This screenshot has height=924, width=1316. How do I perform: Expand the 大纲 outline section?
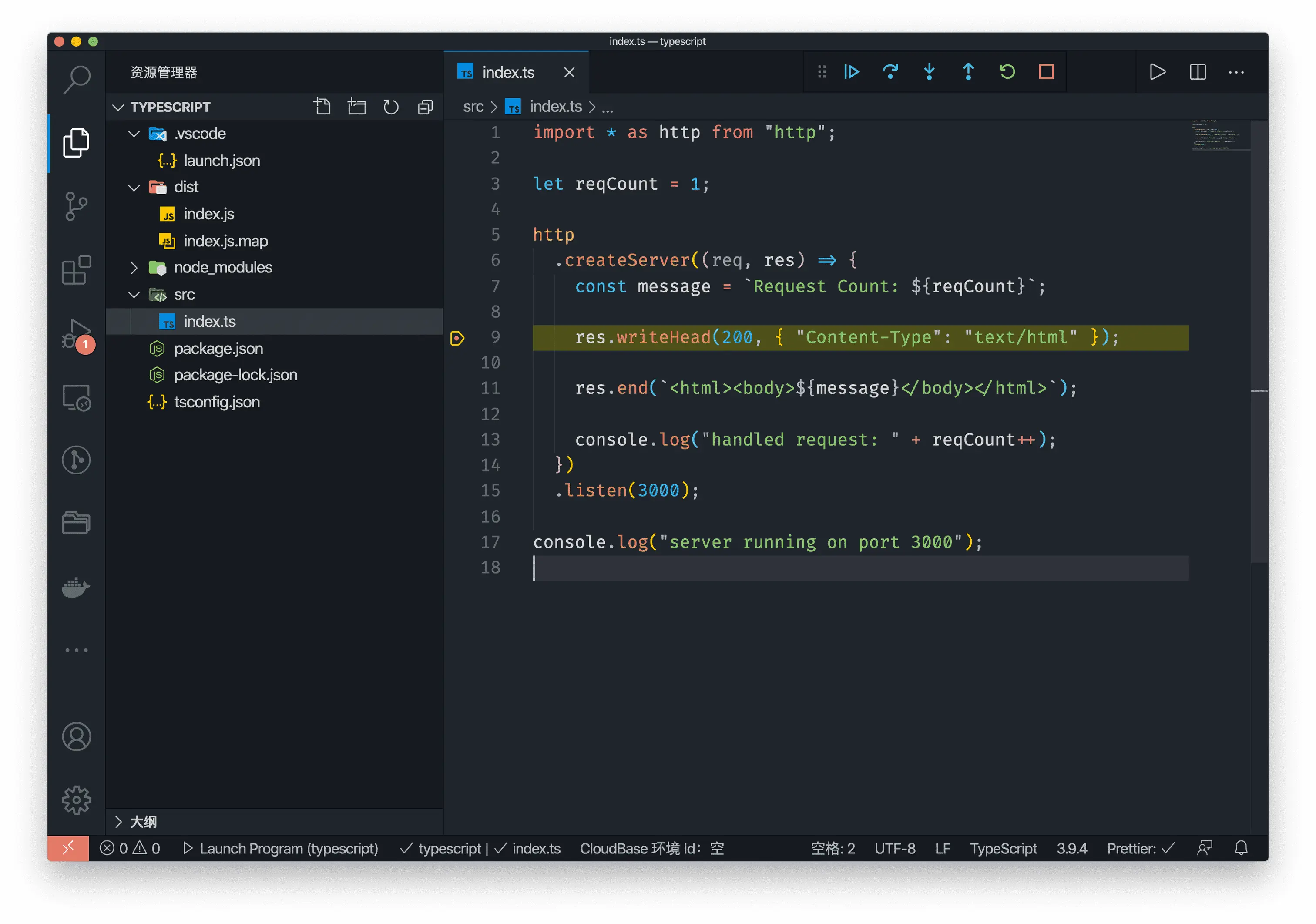(x=118, y=821)
